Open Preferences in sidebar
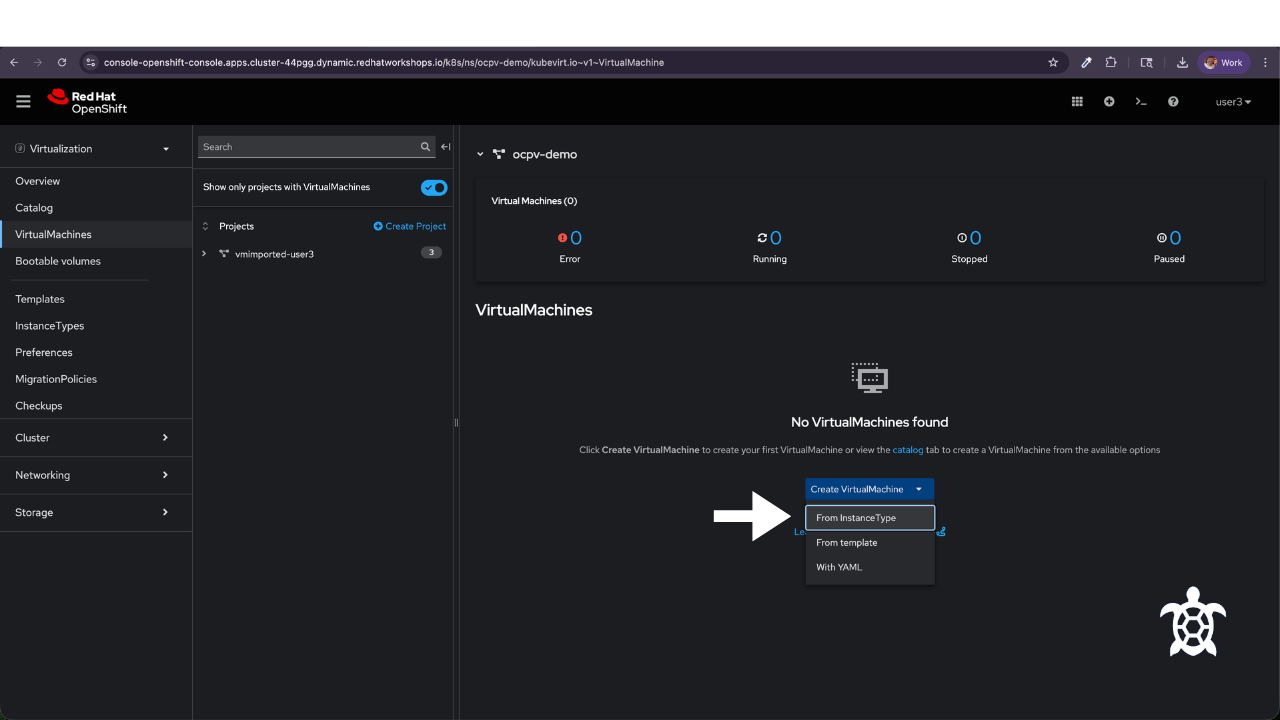 click(44, 352)
